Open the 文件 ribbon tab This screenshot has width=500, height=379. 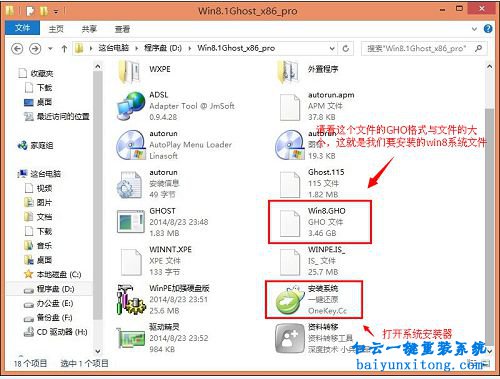pos(23,28)
